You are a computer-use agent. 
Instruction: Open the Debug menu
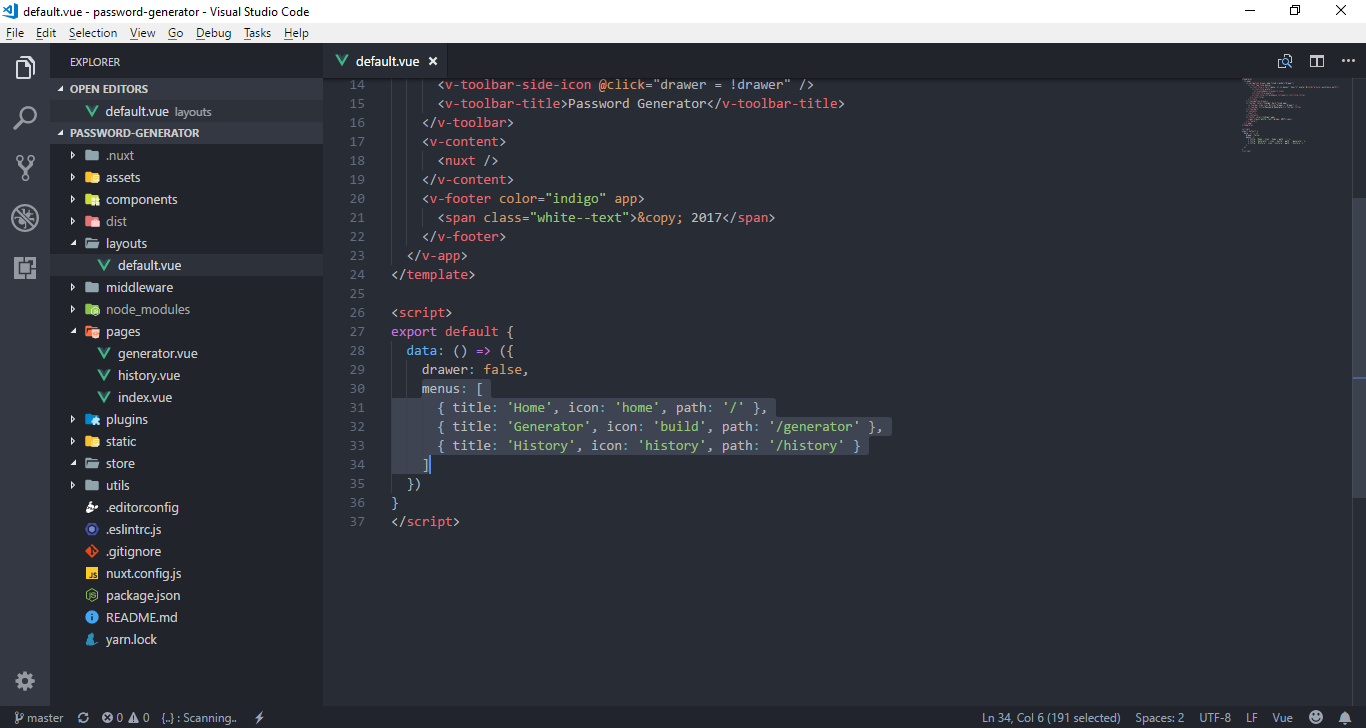click(x=213, y=33)
